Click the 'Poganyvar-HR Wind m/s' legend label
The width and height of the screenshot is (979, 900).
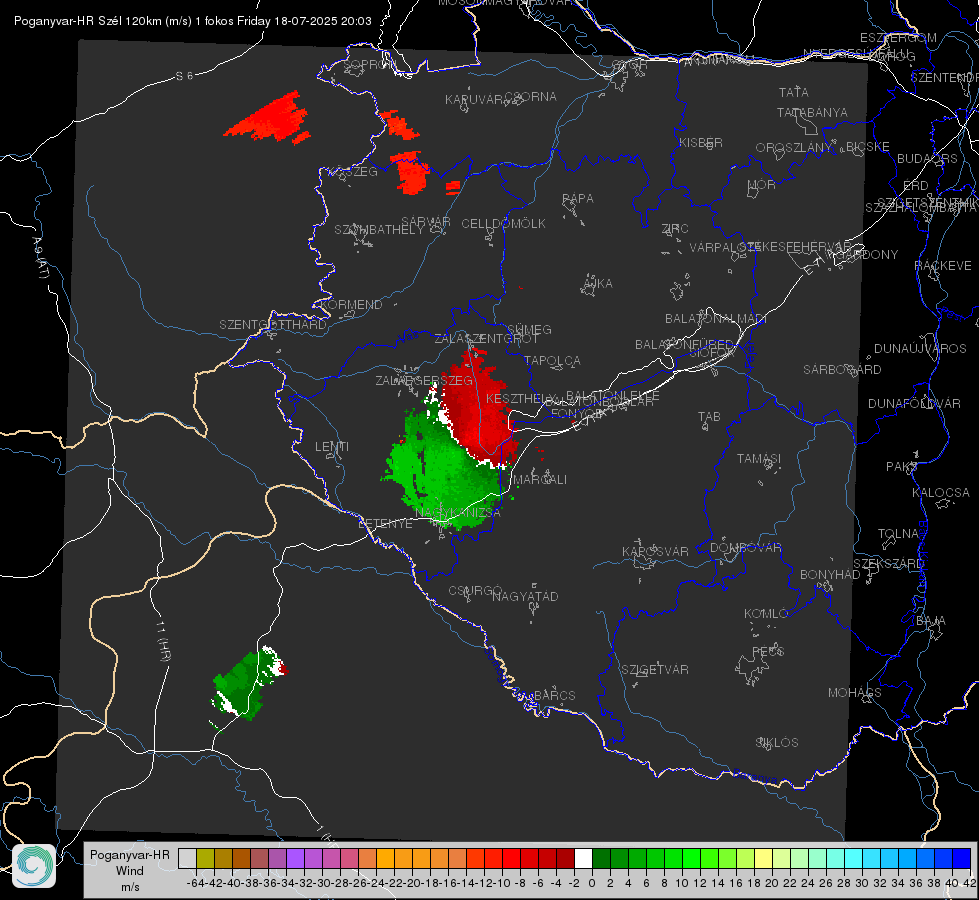[130, 871]
